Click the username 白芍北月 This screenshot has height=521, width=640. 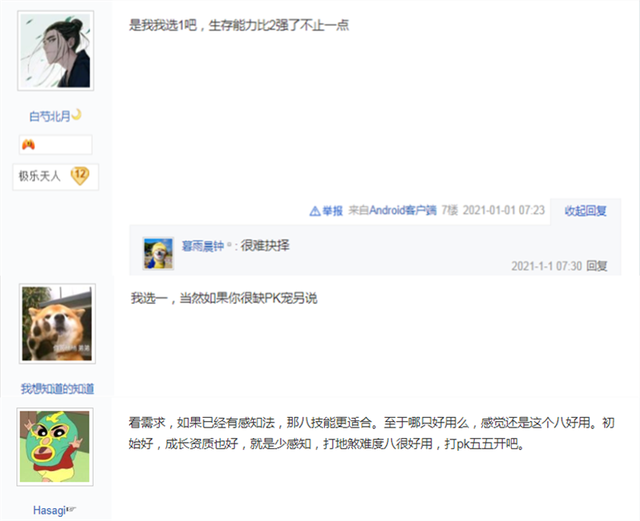(x=50, y=116)
